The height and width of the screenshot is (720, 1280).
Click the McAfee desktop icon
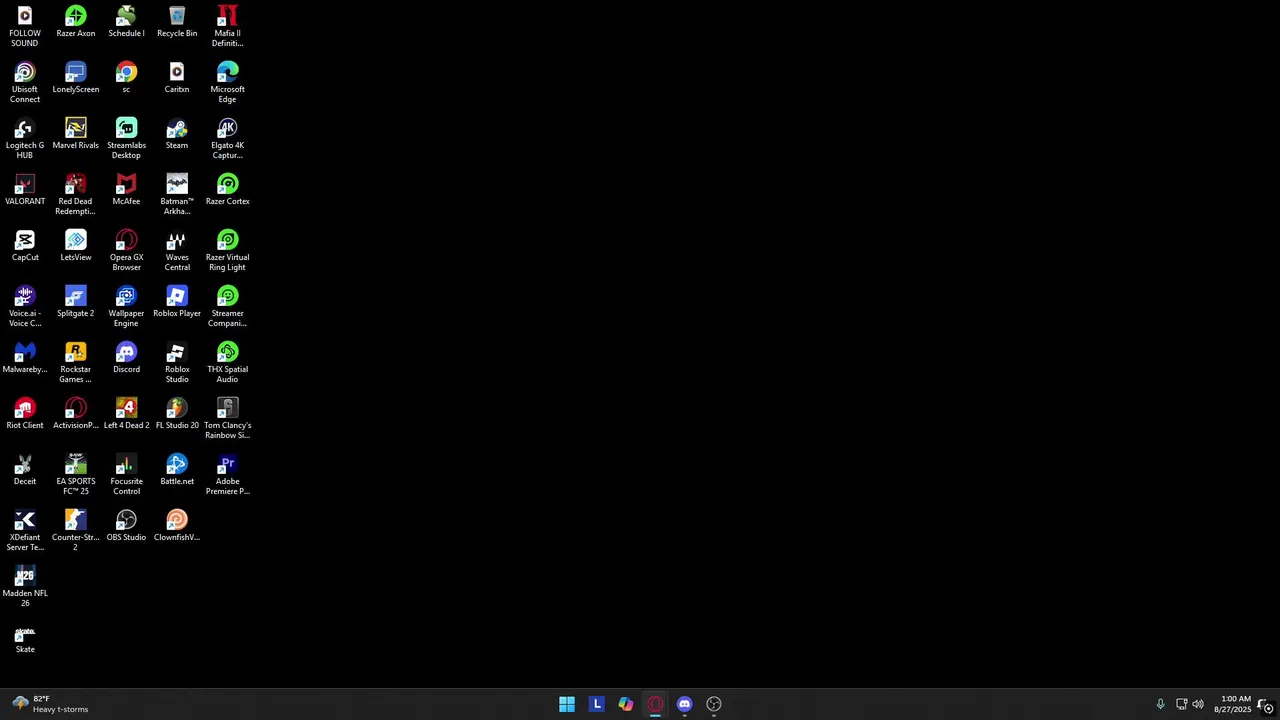point(126,190)
